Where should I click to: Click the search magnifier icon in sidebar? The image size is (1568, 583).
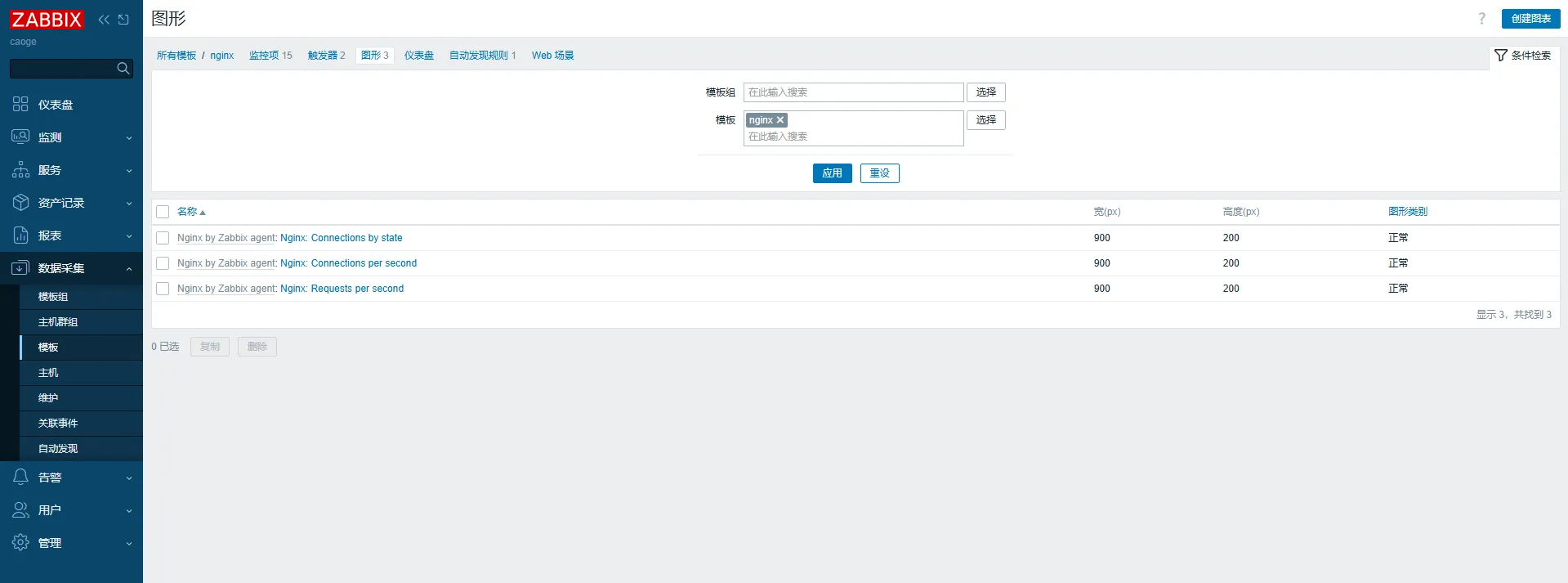coord(123,69)
